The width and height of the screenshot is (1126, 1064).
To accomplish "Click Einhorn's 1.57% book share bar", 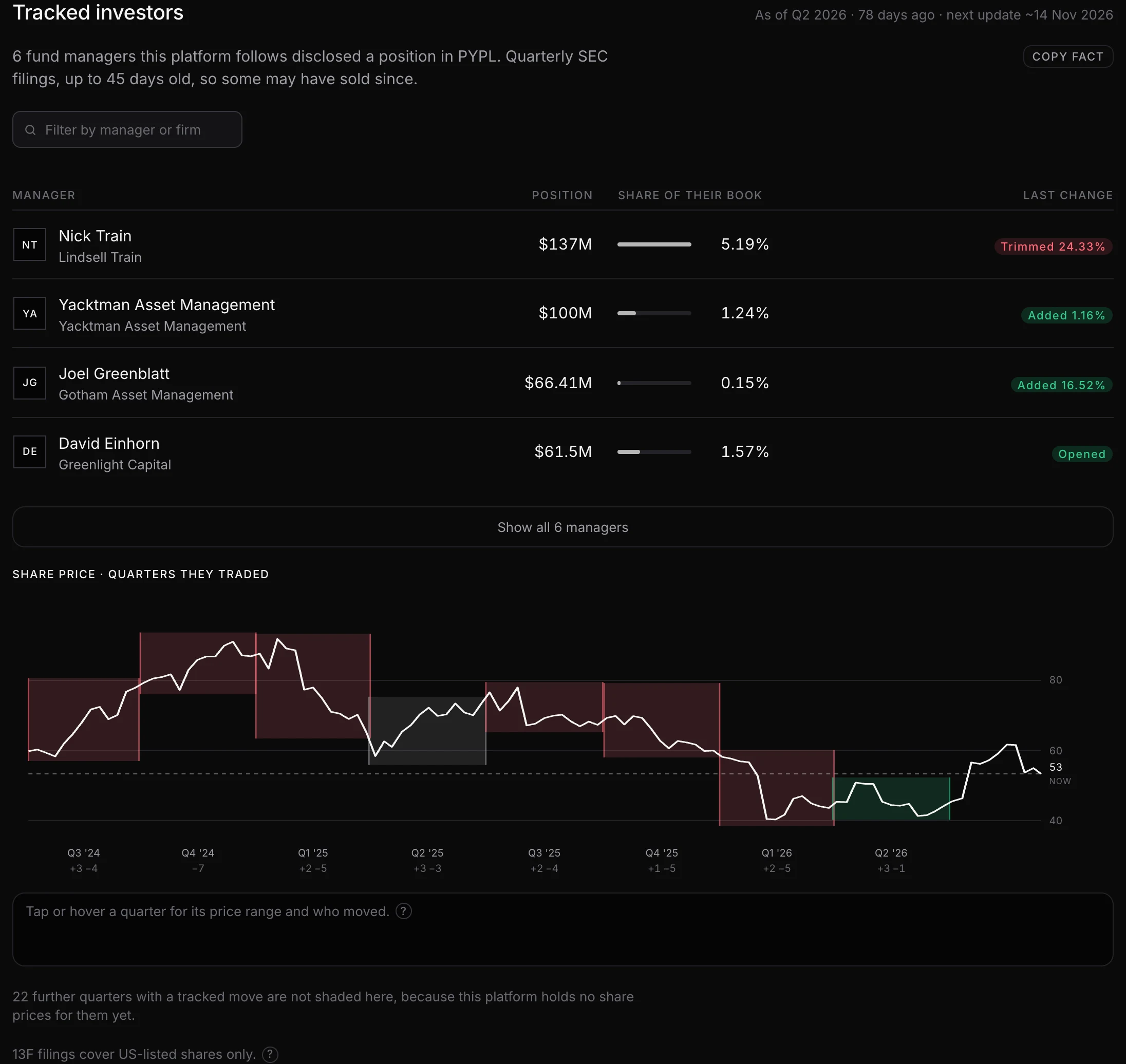I will tap(654, 452).
